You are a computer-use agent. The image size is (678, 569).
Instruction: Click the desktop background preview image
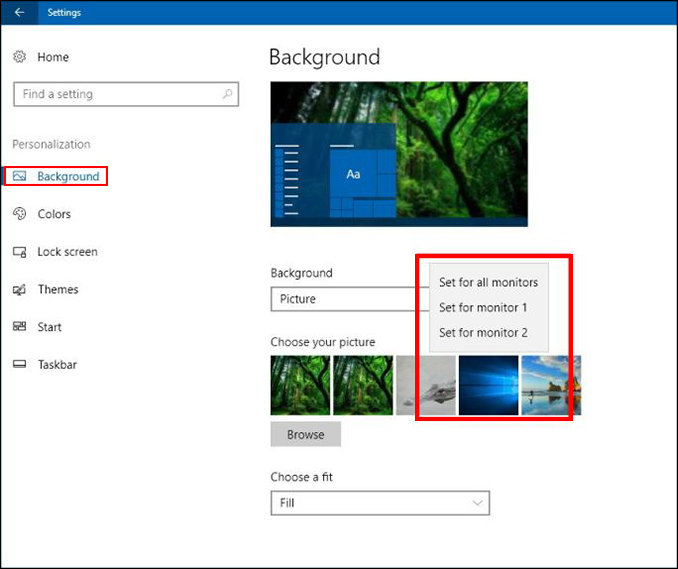coord(399,154)
